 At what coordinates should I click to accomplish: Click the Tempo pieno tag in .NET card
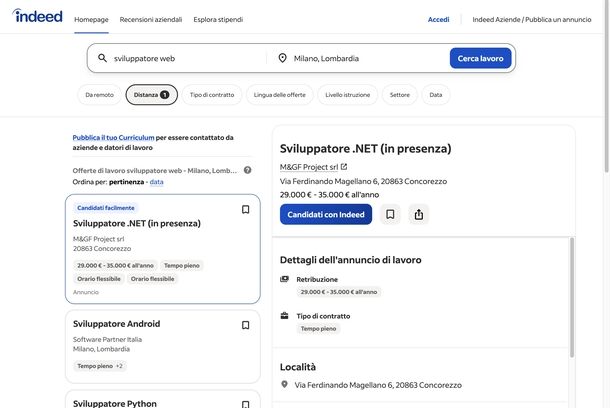(x=182, y=265)
